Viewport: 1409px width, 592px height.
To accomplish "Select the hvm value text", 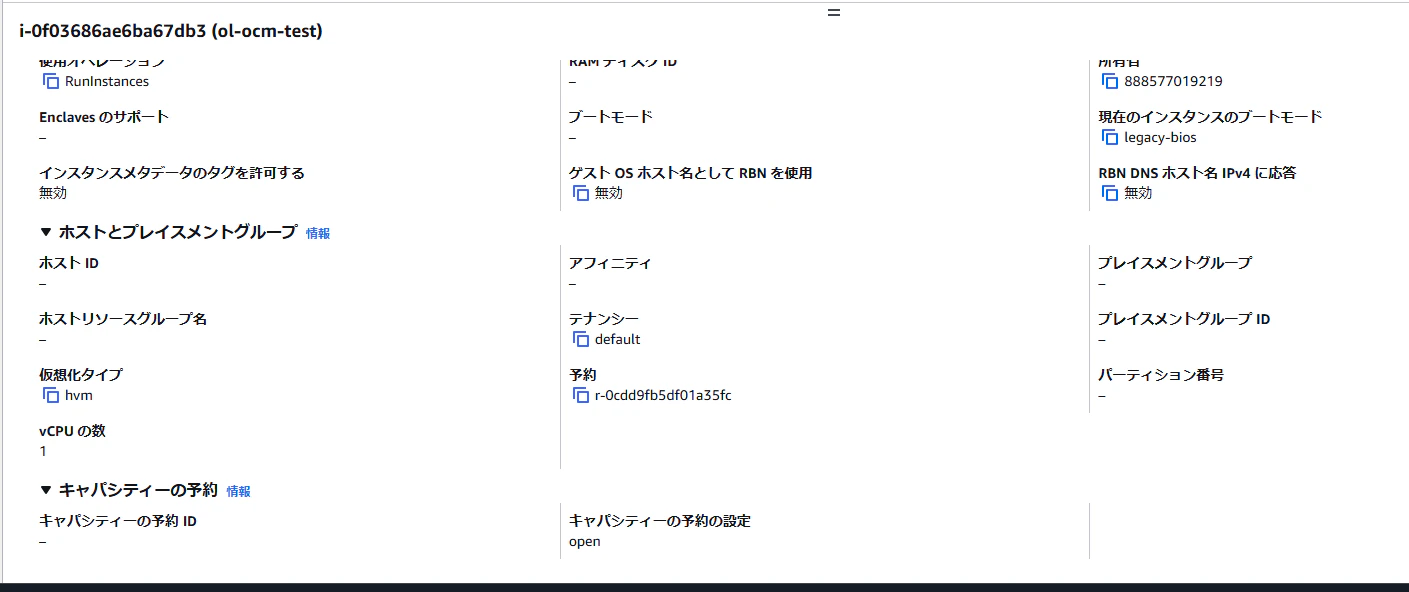I will coord(79,395).
